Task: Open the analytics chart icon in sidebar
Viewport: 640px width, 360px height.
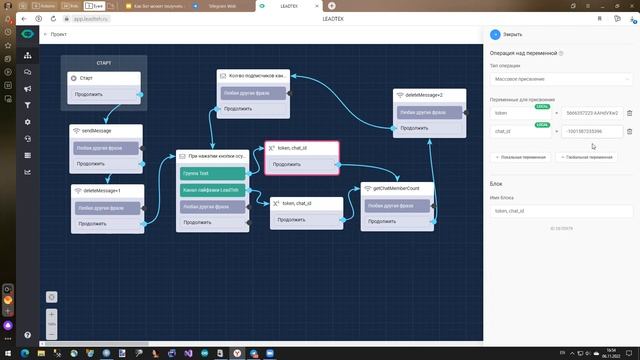Action: coord(27,172)
